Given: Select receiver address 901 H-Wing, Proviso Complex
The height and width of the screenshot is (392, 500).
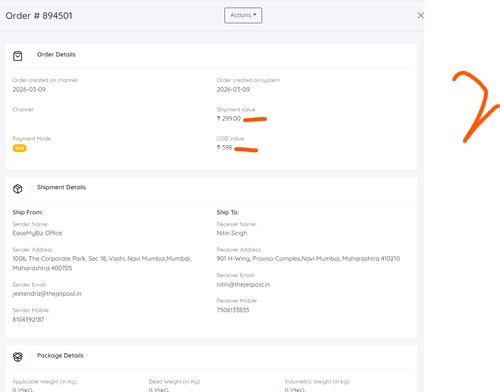Looking at the screenshot, I should coord(308,259).
